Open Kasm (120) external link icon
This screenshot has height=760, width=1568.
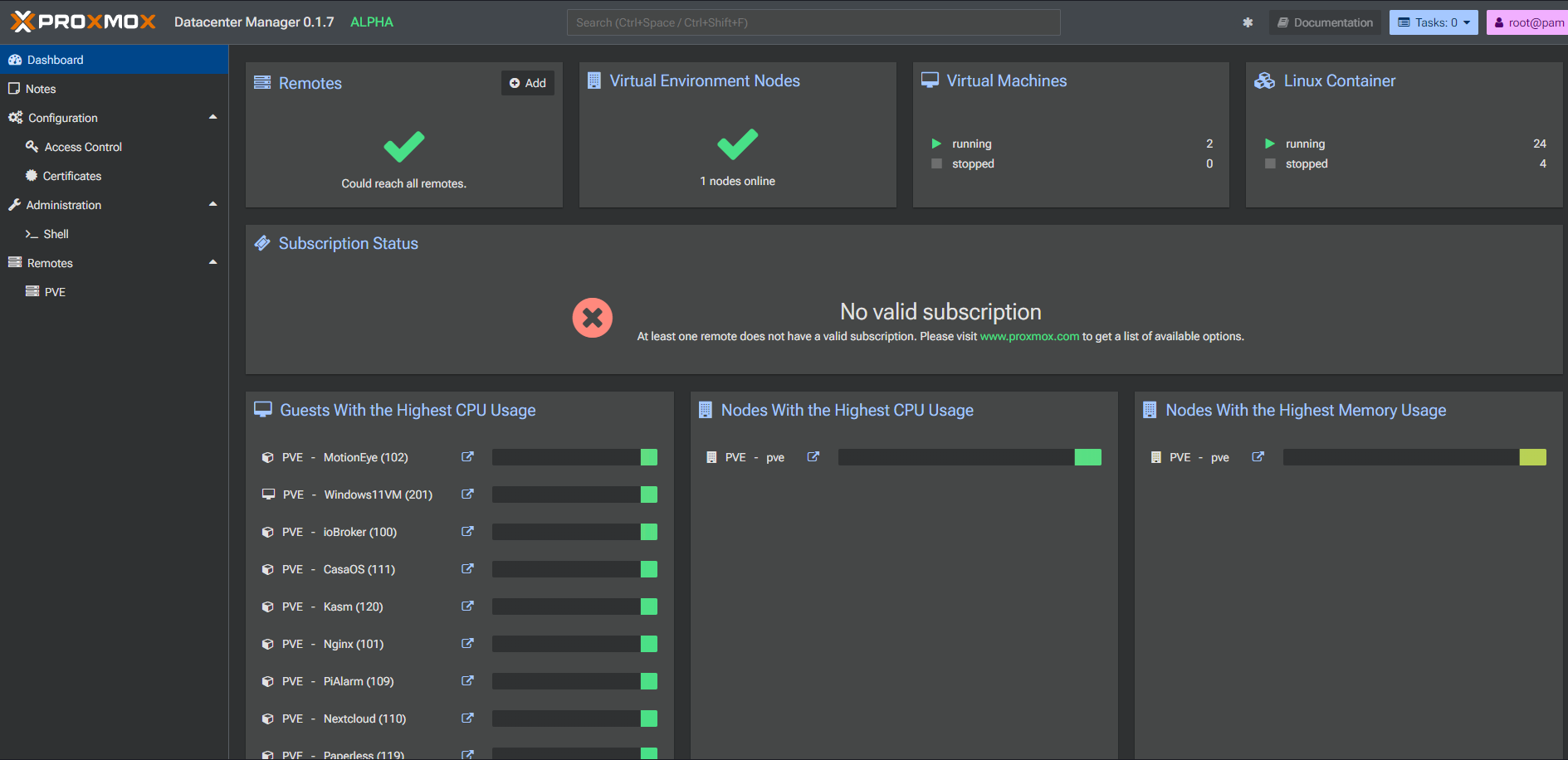(x=467, y=607)
